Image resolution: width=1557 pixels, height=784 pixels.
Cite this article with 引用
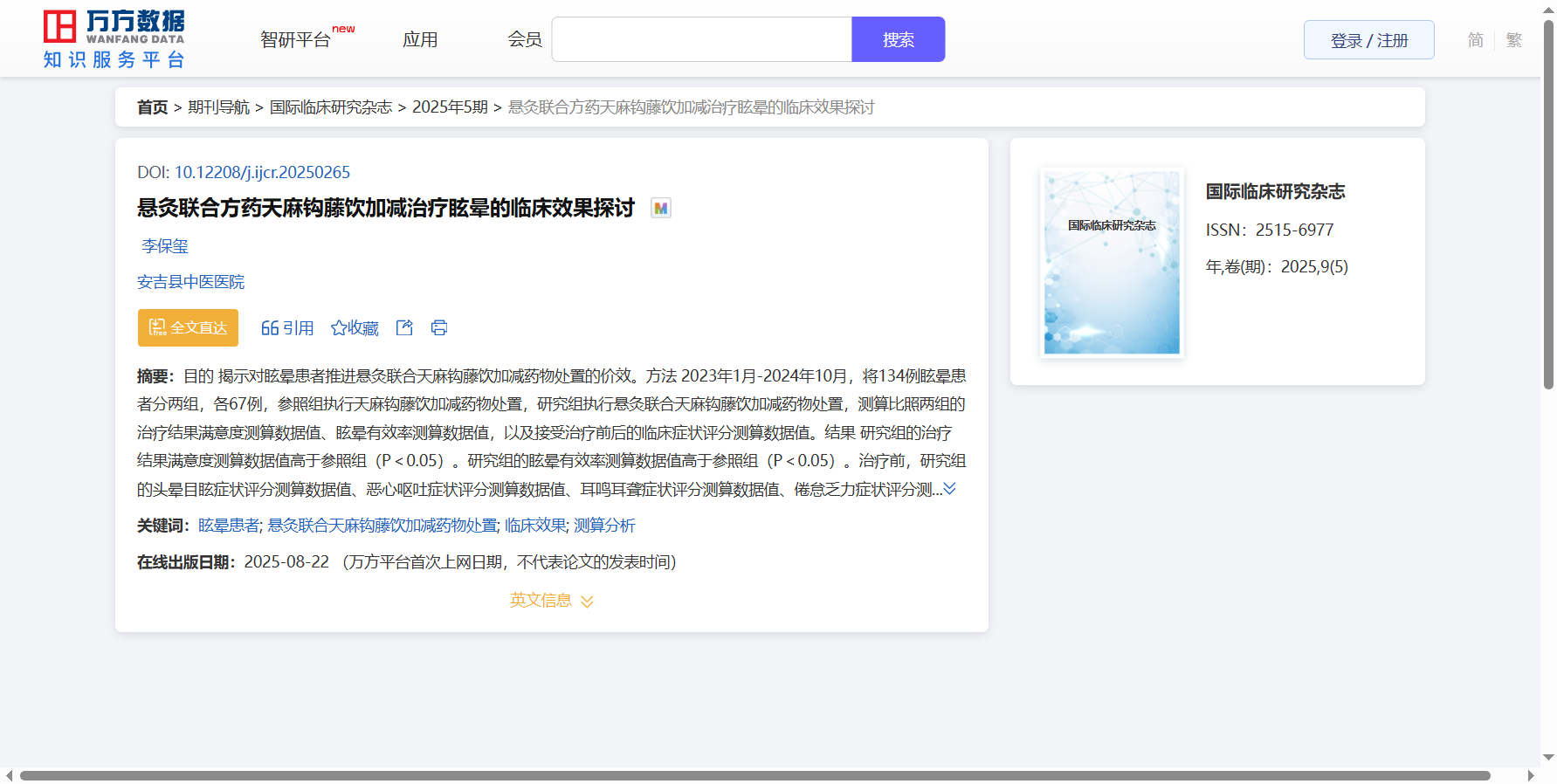click(287, 327)
